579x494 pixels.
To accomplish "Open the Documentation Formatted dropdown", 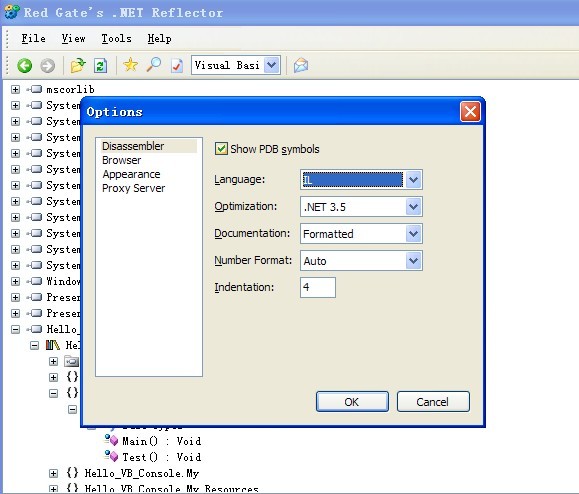I will [x=414, y=234].
